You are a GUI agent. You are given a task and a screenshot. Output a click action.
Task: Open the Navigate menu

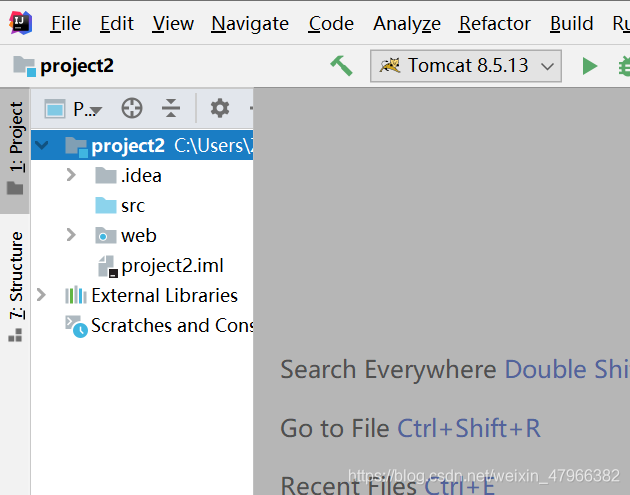[250, 24]
